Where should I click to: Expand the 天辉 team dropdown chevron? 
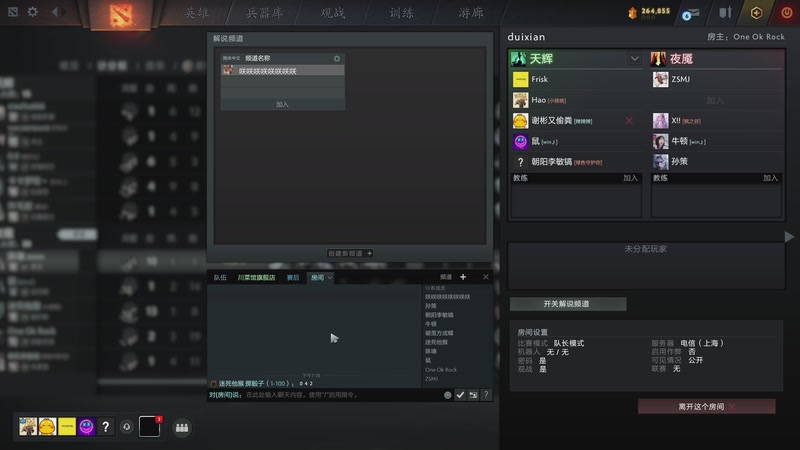point(634,59)
